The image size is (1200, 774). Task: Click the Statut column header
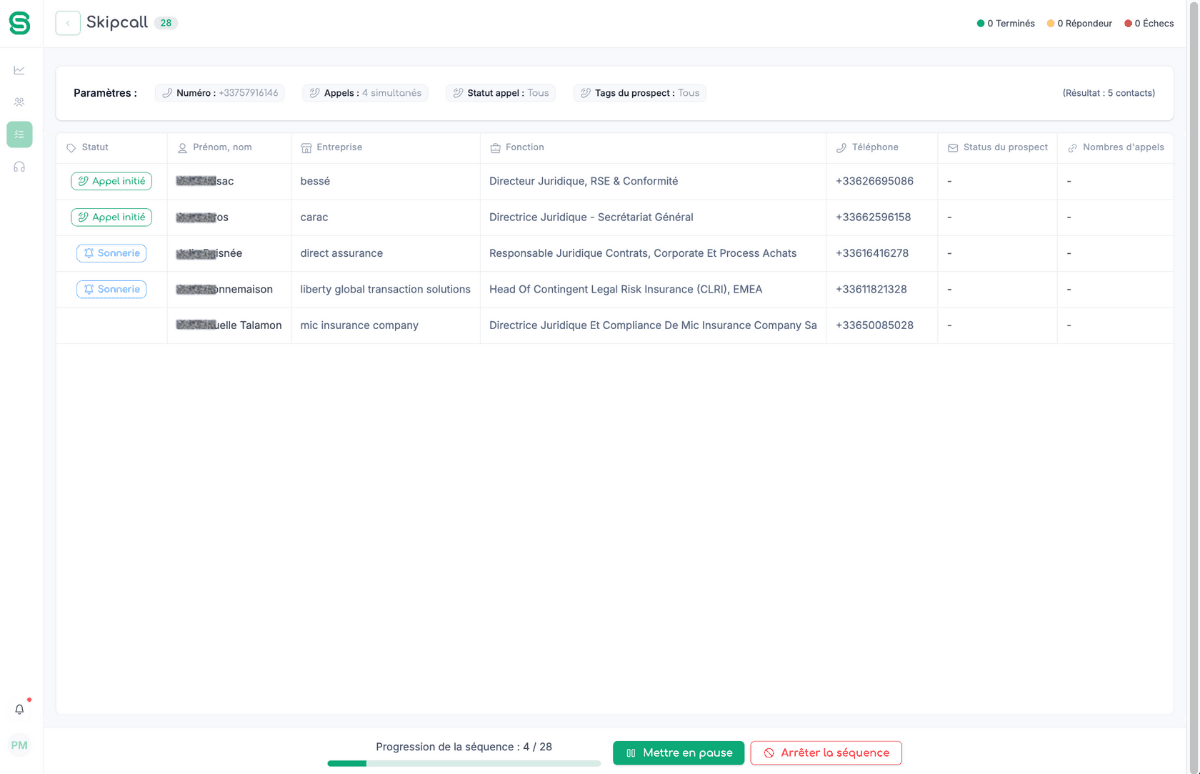click(x=95, y=147)
